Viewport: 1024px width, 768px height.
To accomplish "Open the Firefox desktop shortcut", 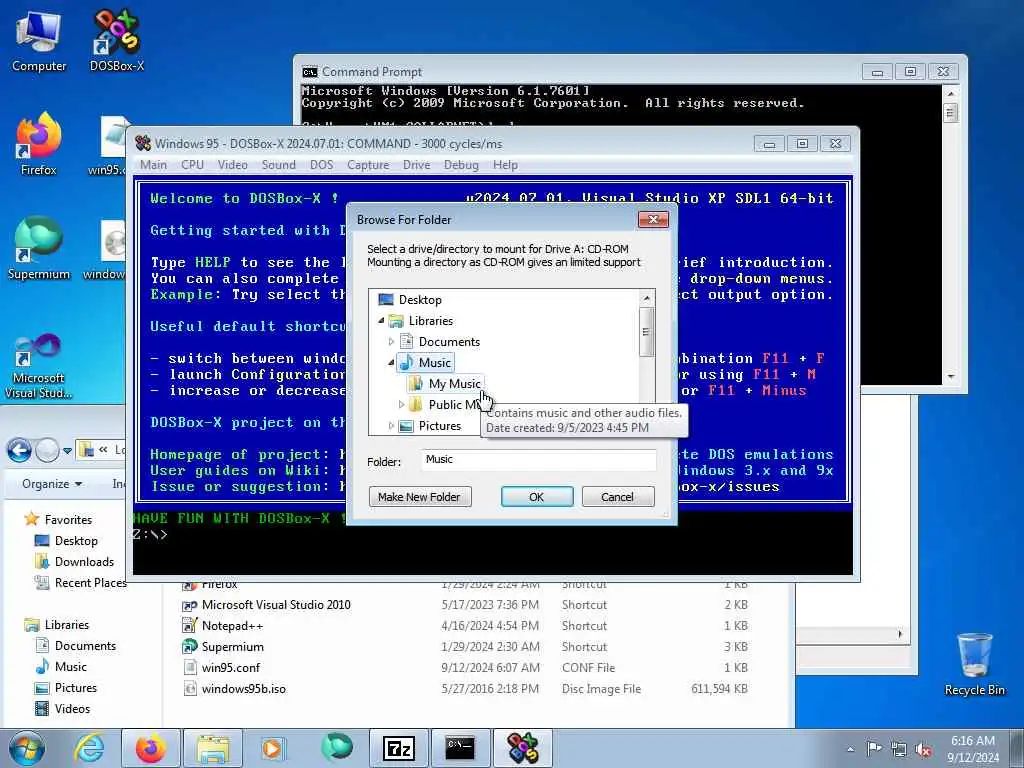I will pos(39,144).
